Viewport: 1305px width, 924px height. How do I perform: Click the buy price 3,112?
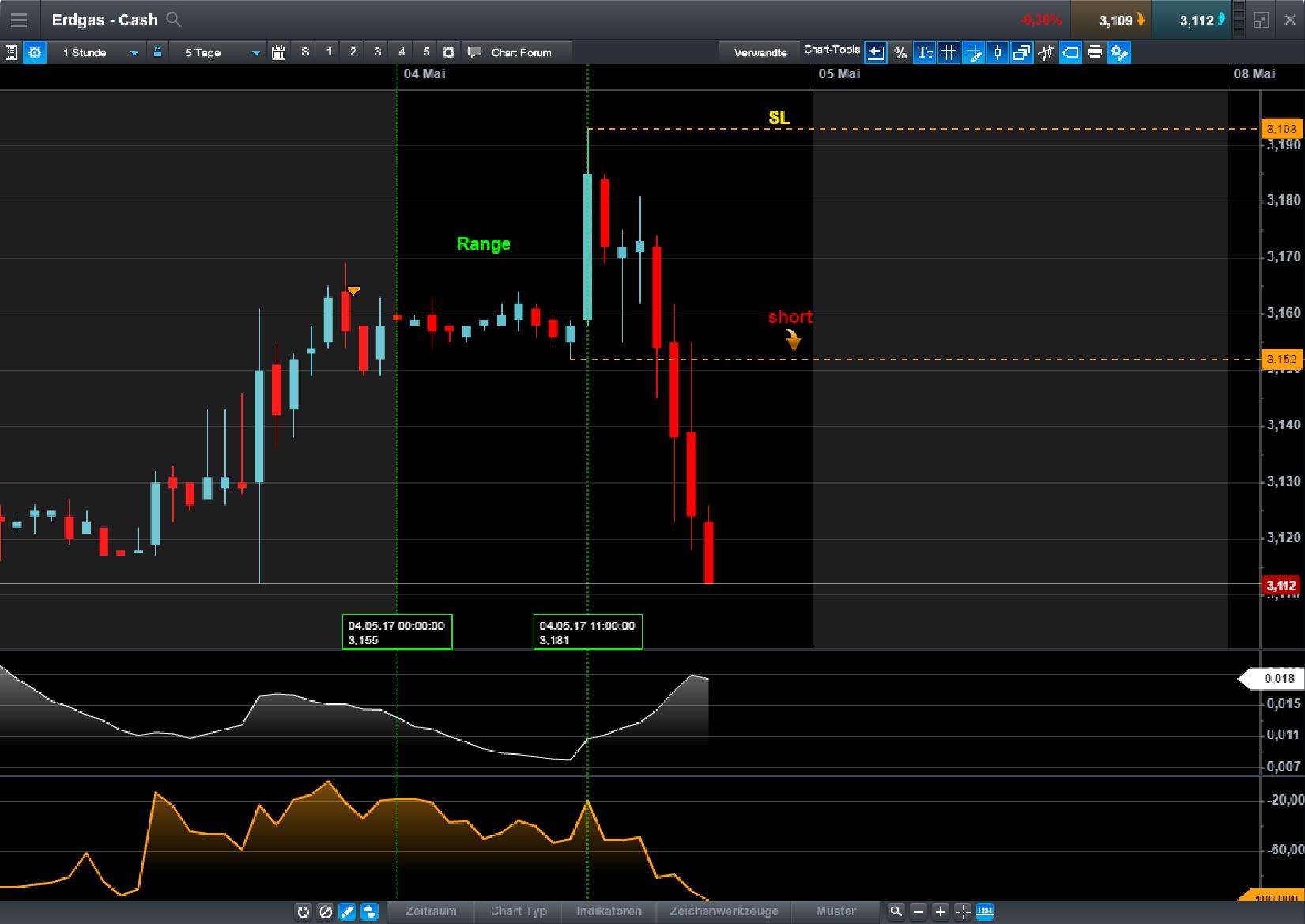tap(1191, 20)
